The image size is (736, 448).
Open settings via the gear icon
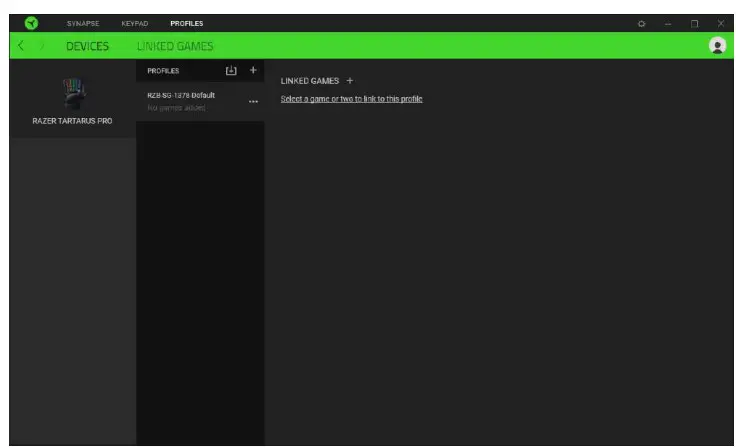[641, 23]
